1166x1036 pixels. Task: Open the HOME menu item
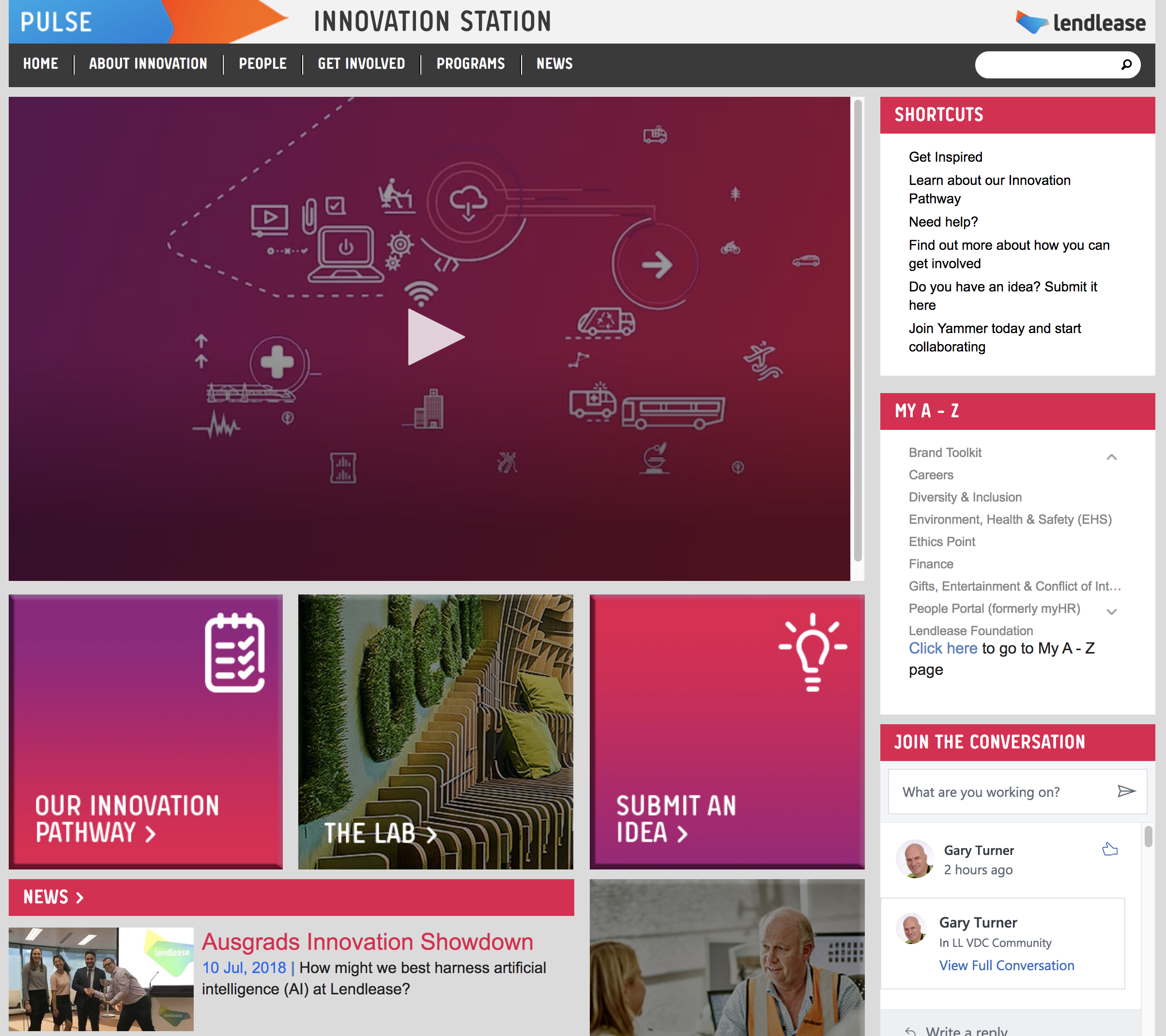(41, 63)
